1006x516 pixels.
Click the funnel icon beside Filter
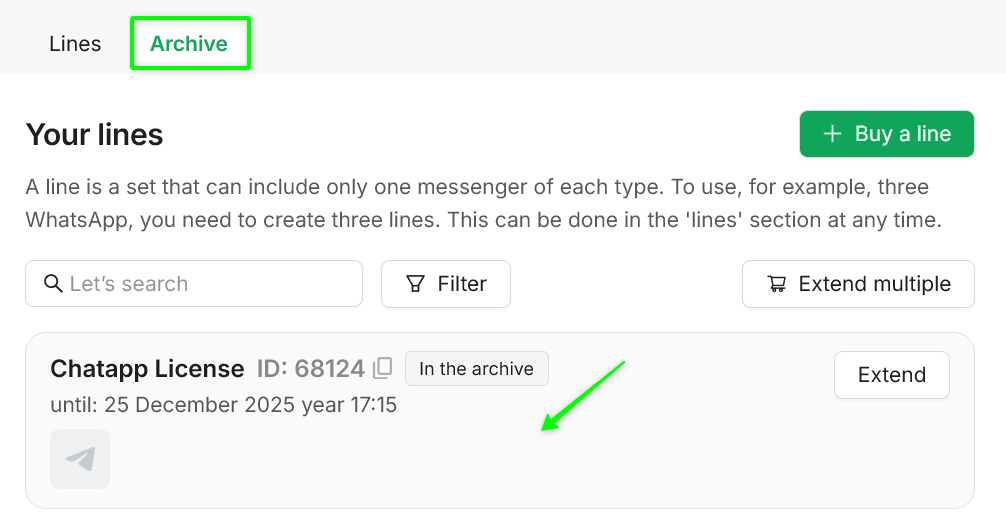pyautogui.click(x=415, y=284)
